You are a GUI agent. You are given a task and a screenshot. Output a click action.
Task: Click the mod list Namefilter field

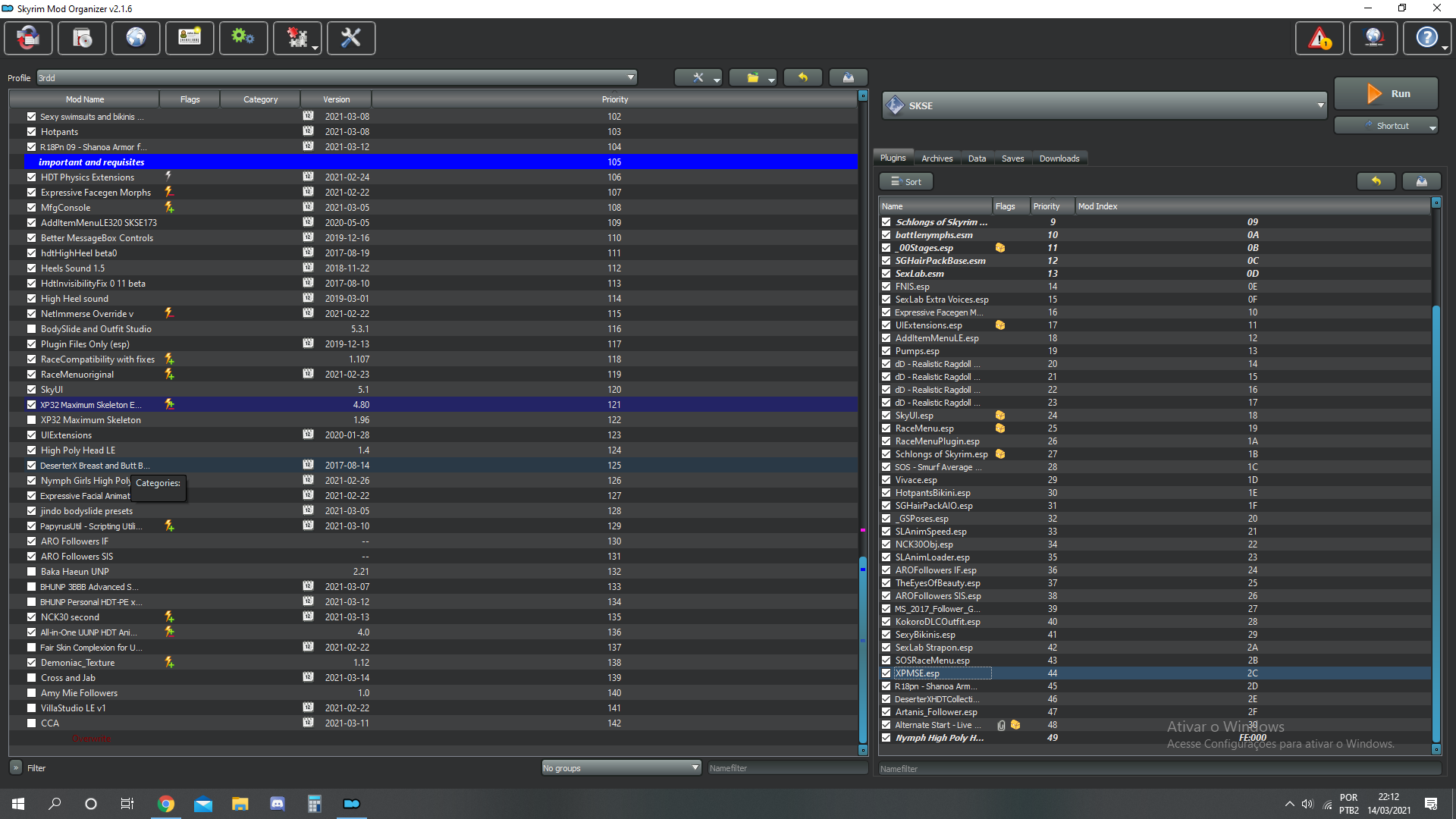tap(786, 768)
